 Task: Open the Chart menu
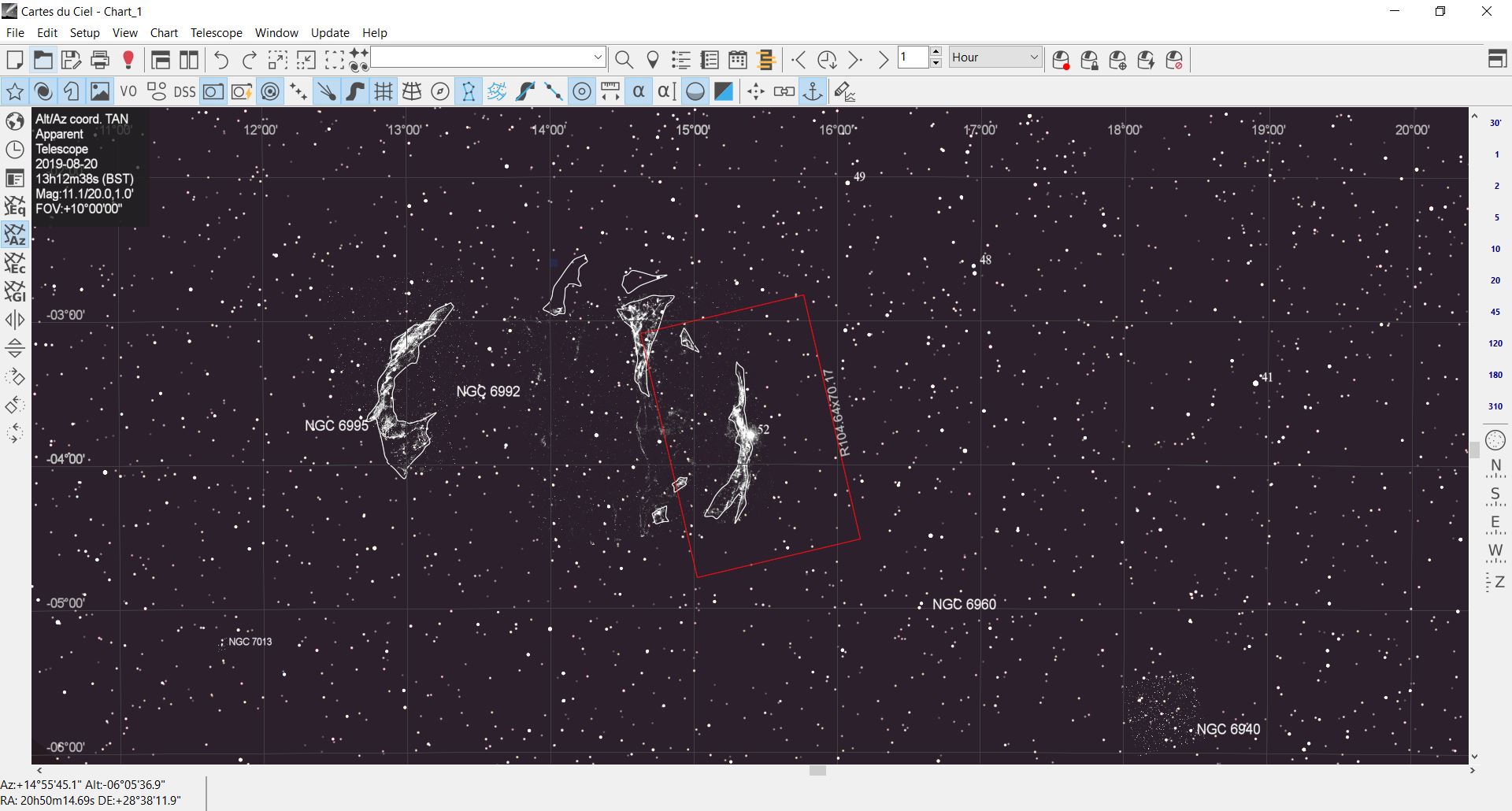point(164,32)
